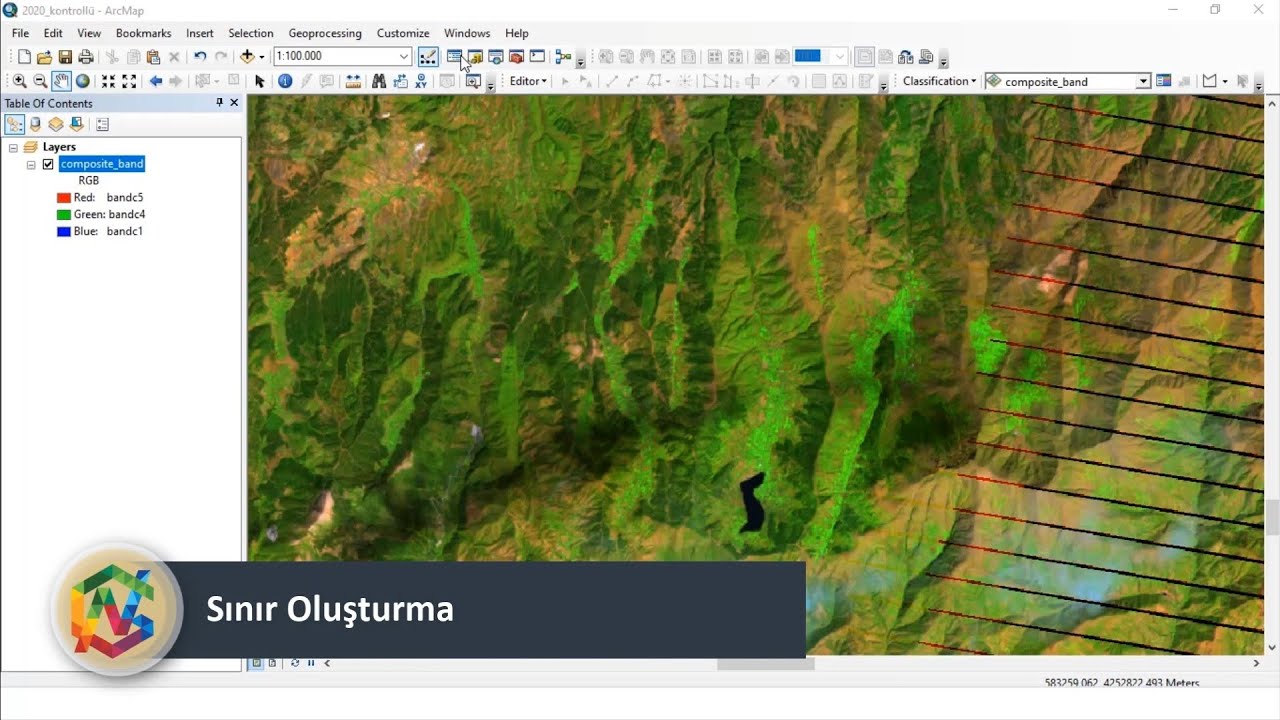Screen dimensions: 1280x720
Task: Open the Insert menu
Action: [x=200, y=33]
